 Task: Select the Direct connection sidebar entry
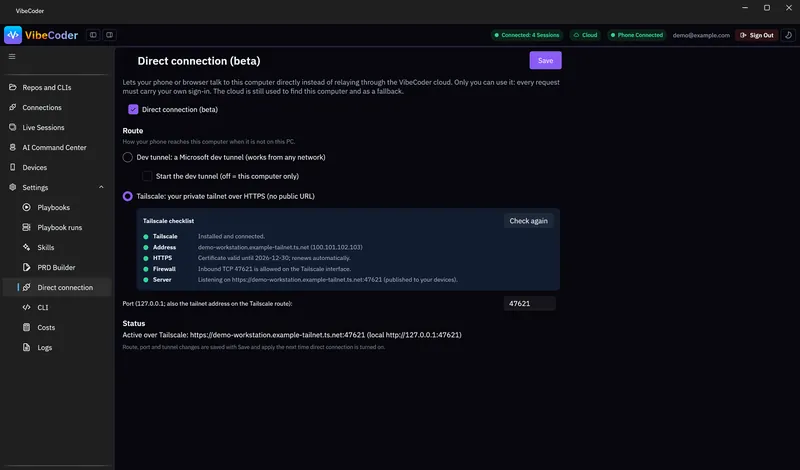(x=57, y=287)
